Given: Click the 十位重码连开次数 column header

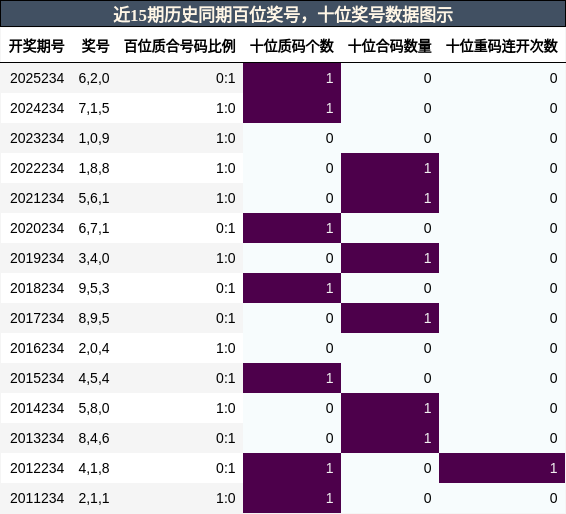Looking at the screenshot, I should click(x=502, y=46).
